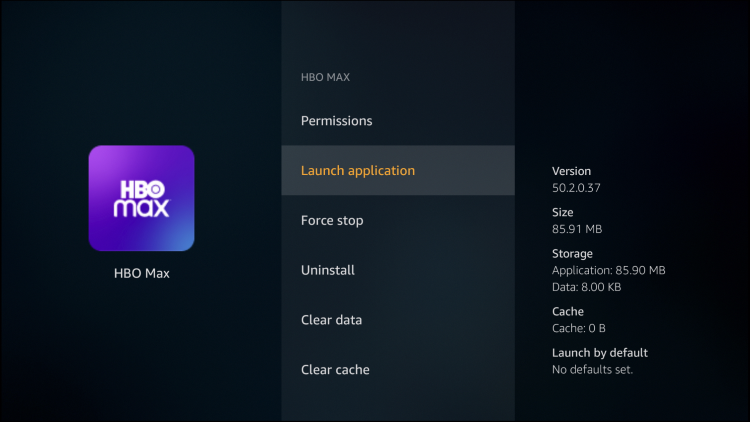This screenshot has height=422, width=750.
Task: Click the Version heading
Action: coord(571,171)
